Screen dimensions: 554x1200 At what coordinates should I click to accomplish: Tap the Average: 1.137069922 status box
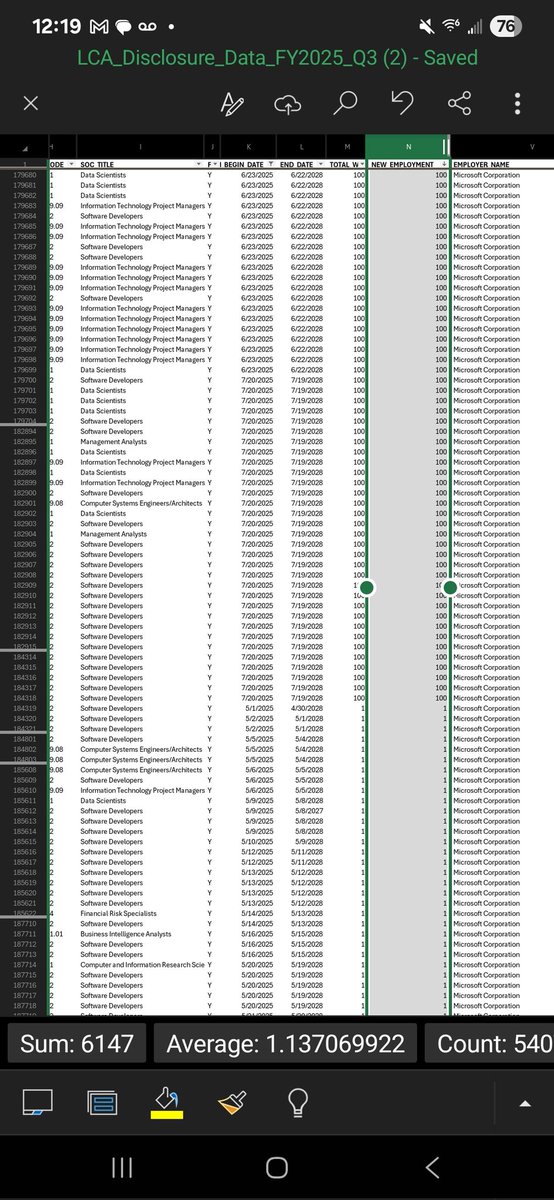coord(286,1044)
